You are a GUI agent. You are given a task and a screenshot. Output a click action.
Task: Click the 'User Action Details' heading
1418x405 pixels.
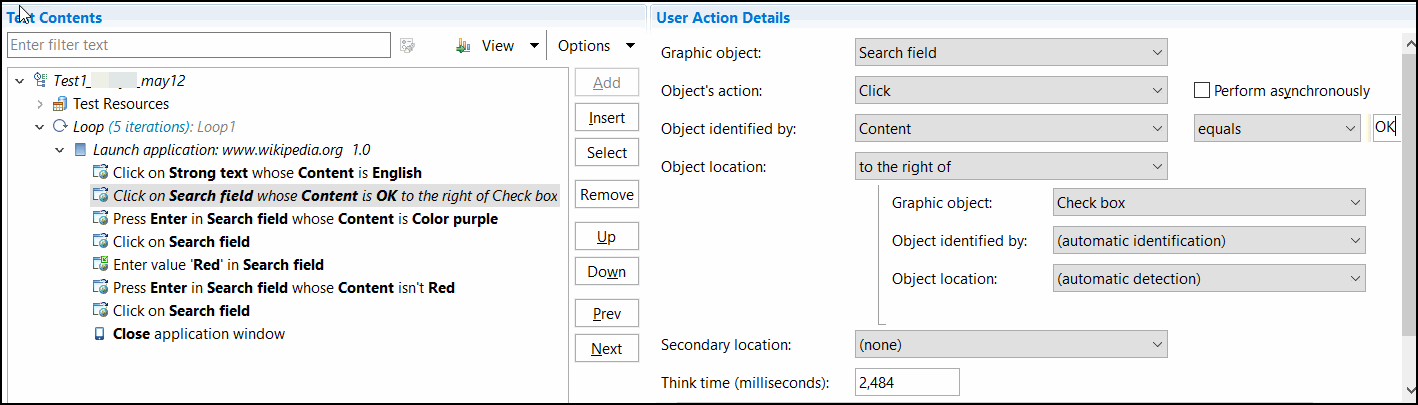[x=723, y=18]
